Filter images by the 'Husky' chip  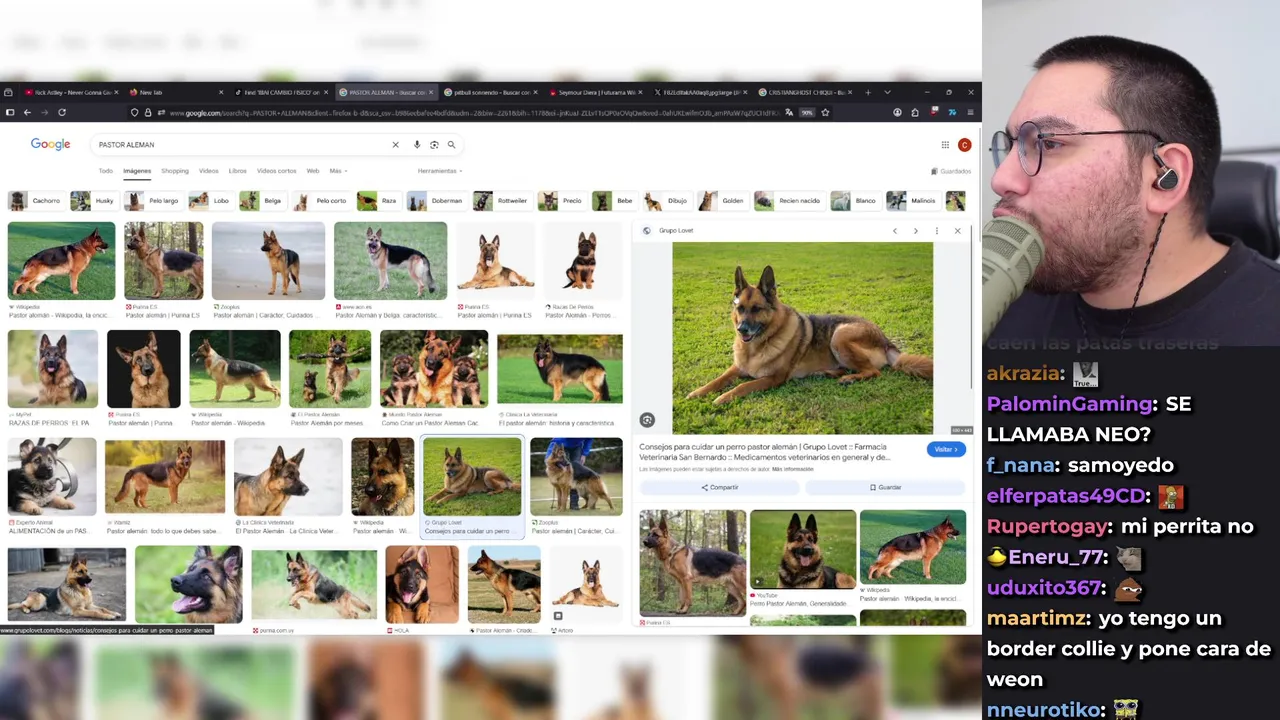coord(95,201)
